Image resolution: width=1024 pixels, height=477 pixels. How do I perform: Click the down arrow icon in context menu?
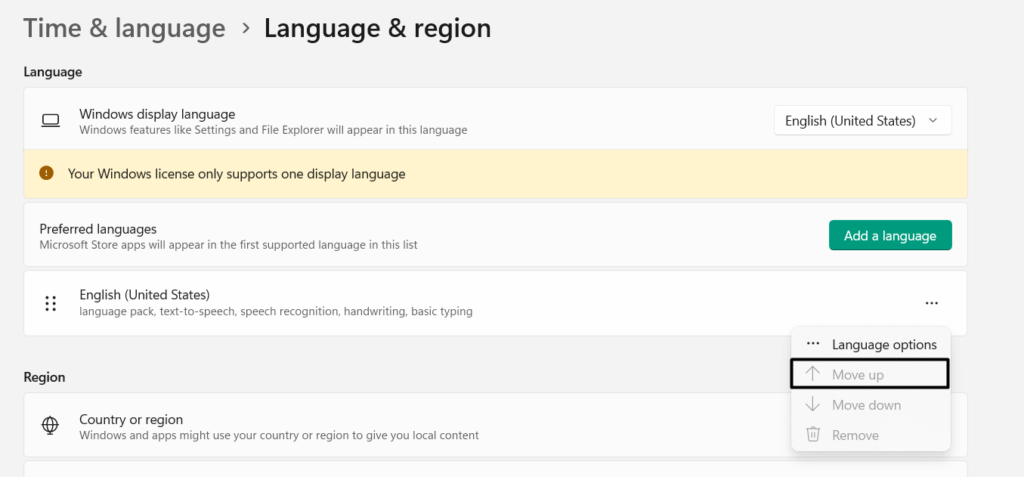(x=813, y=405)
